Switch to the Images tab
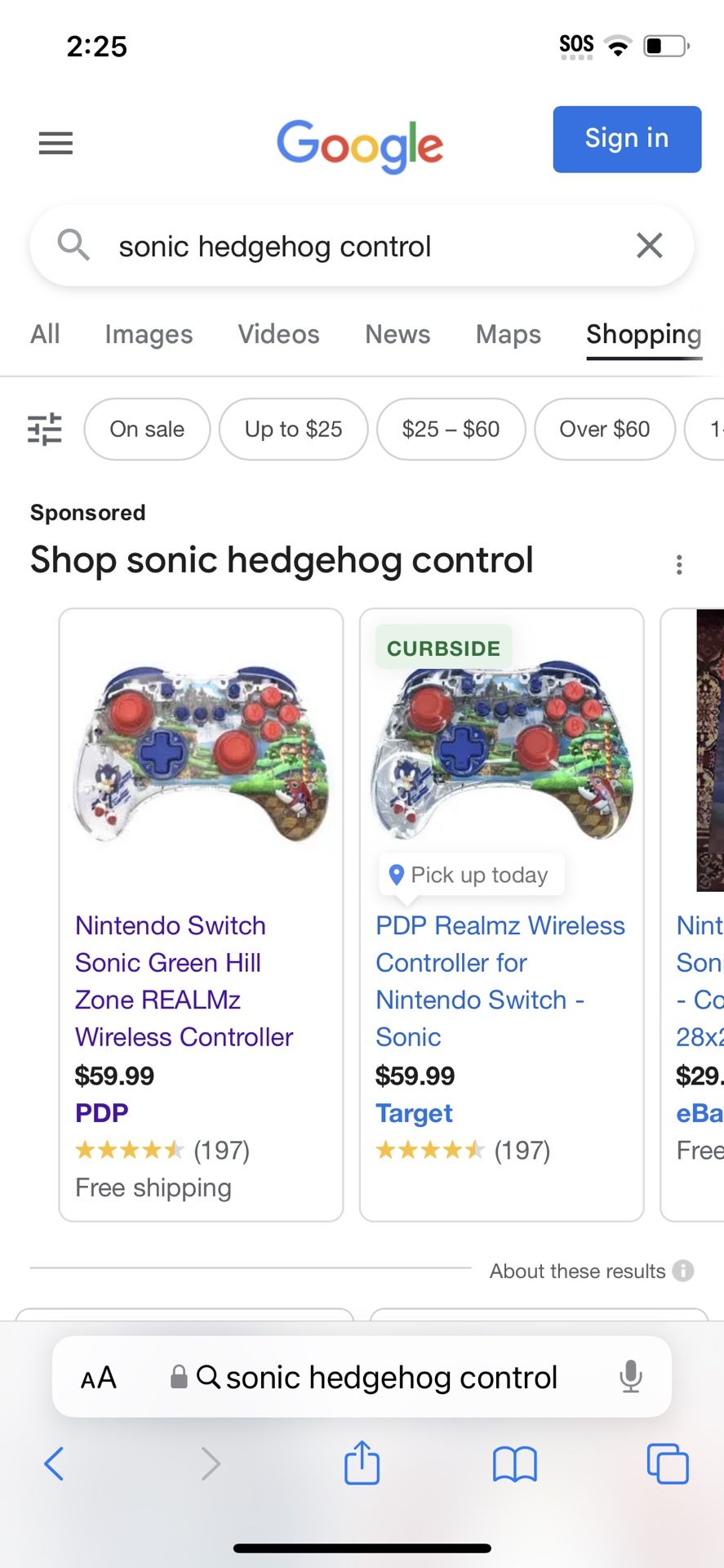This screenshot has width=724, height=1568. tap(149, 334)
